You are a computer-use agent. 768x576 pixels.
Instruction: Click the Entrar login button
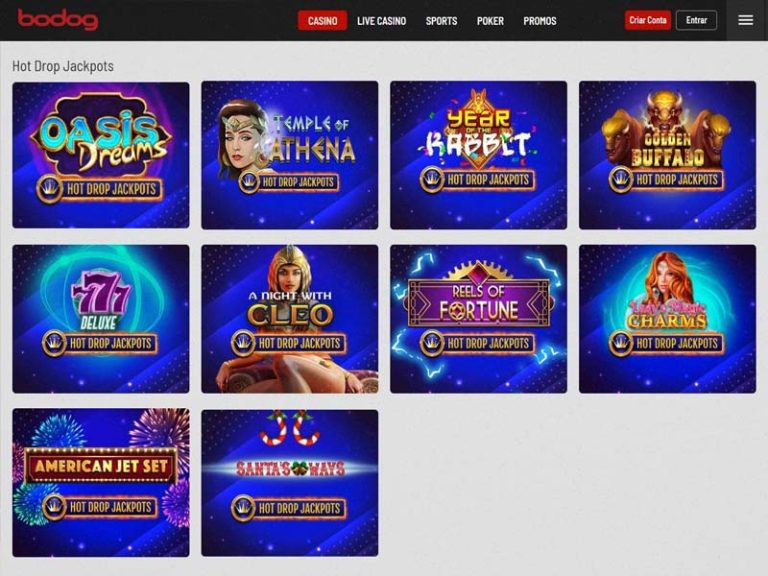coord(696,20)
